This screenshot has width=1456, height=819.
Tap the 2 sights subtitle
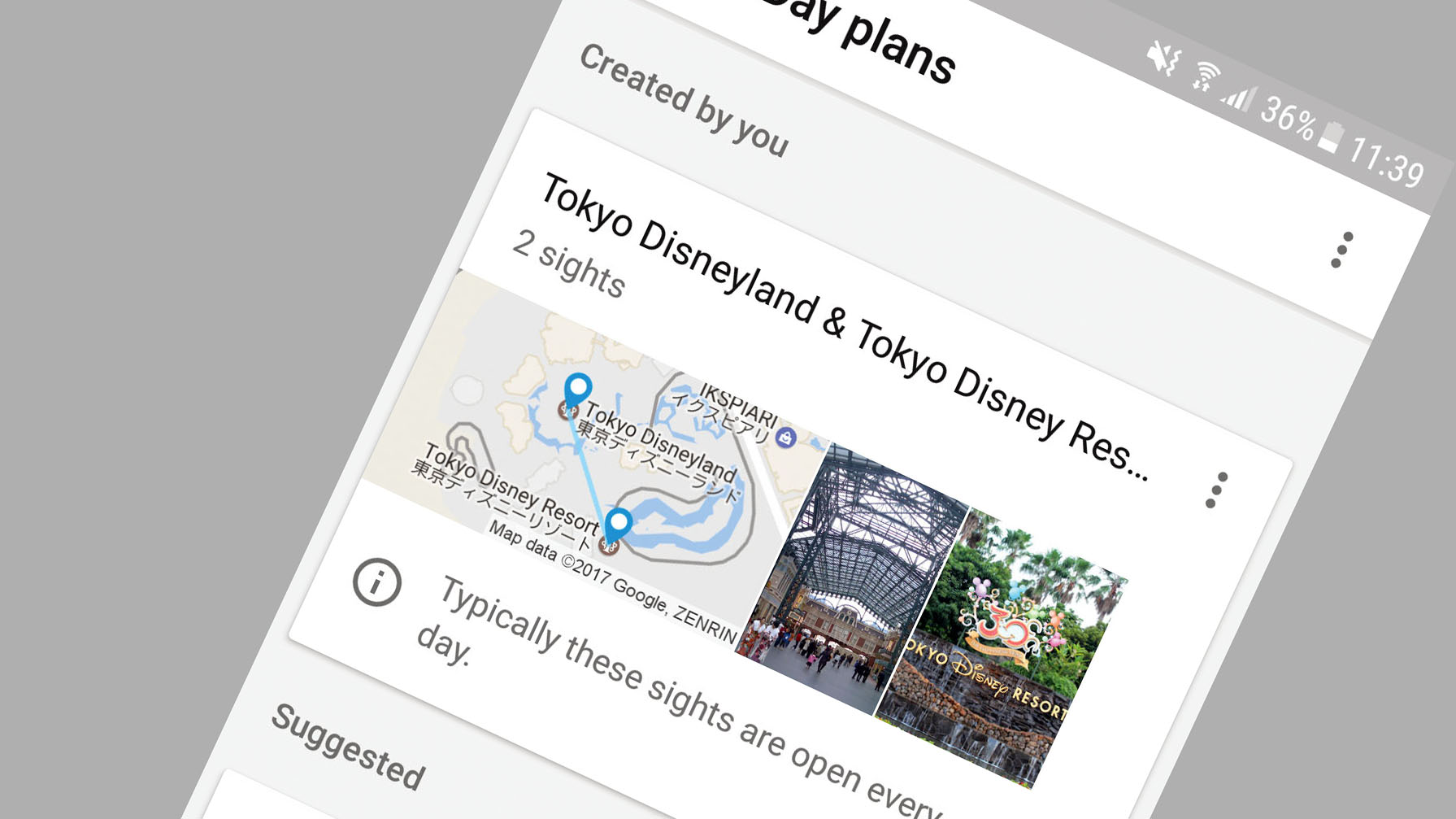click(569, 264)
